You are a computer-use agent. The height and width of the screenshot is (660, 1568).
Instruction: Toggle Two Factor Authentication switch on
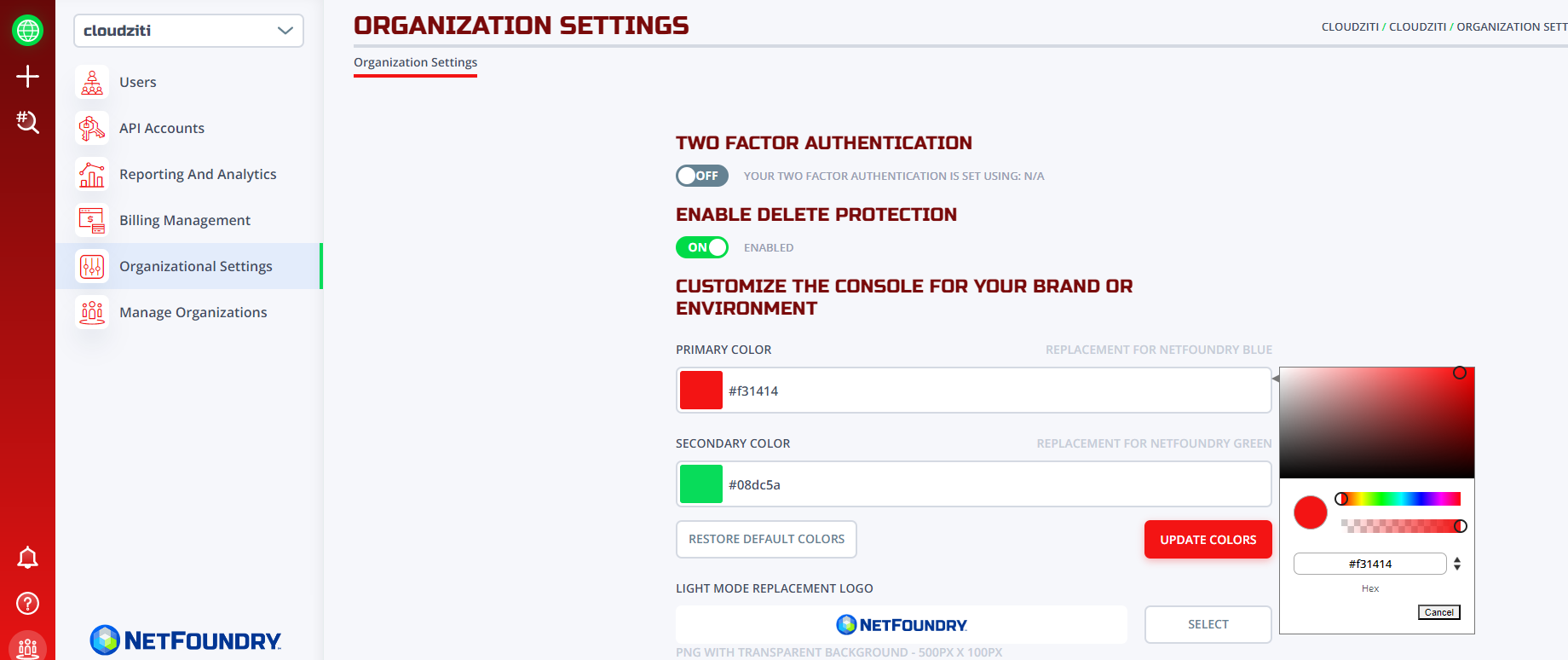coord(702,176)
